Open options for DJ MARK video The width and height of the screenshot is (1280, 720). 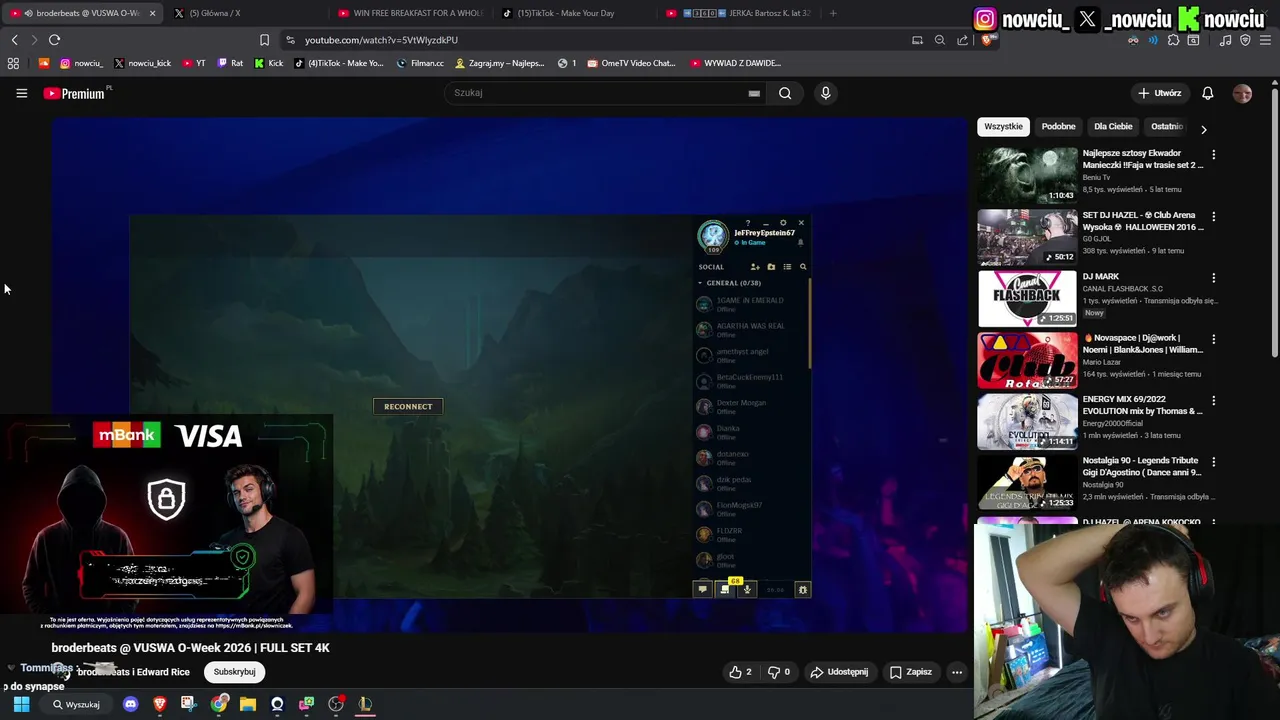pyautogui.click(x=1213, y=278)
